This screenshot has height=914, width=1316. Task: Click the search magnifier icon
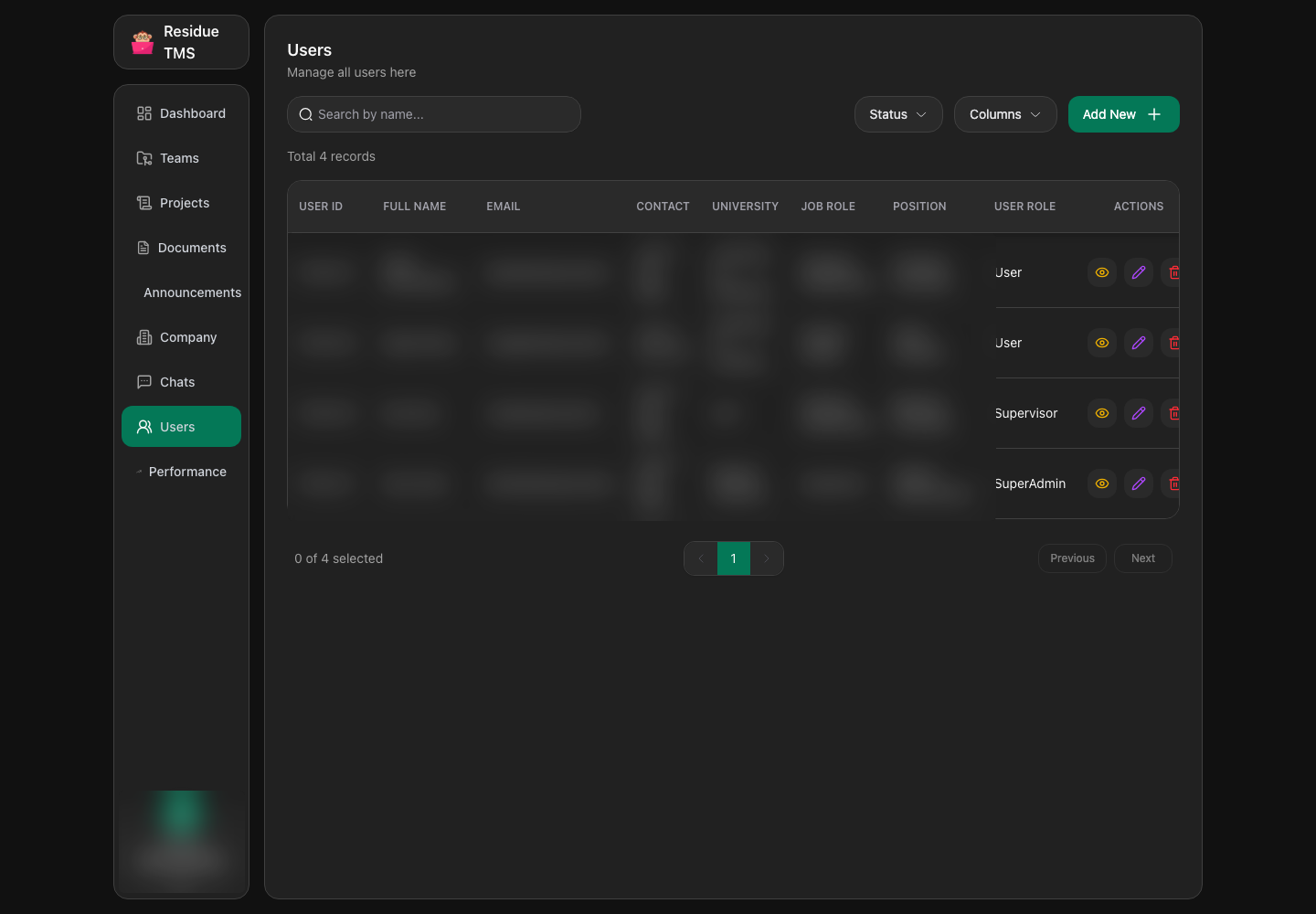point(306,114)
